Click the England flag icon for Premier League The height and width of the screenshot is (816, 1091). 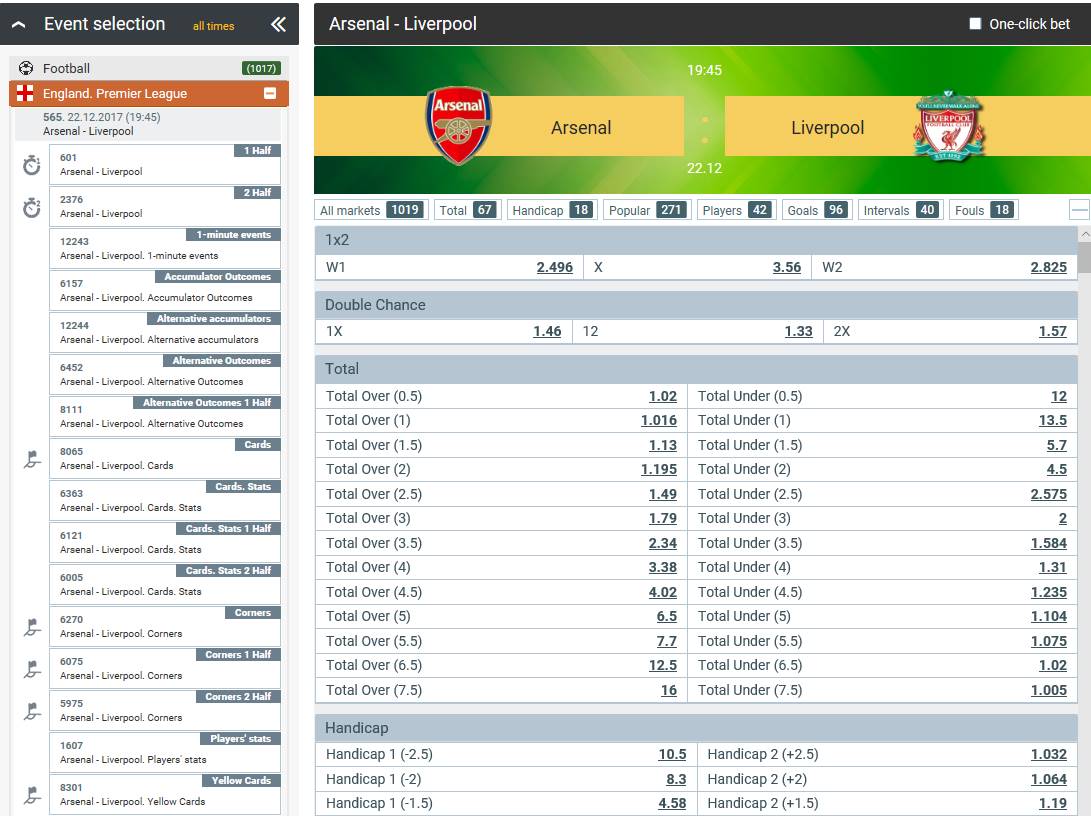coord(25,93)
